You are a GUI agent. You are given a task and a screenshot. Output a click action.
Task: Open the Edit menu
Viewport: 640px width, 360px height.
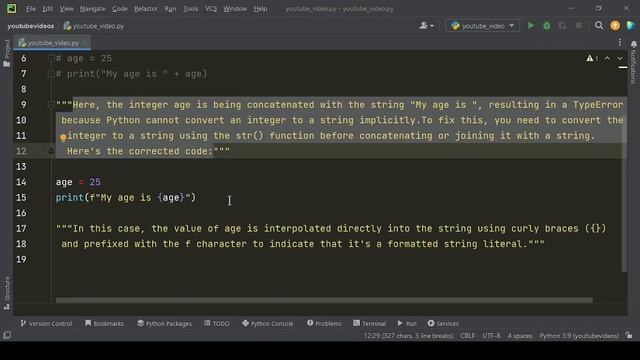[x=48, y=9]
